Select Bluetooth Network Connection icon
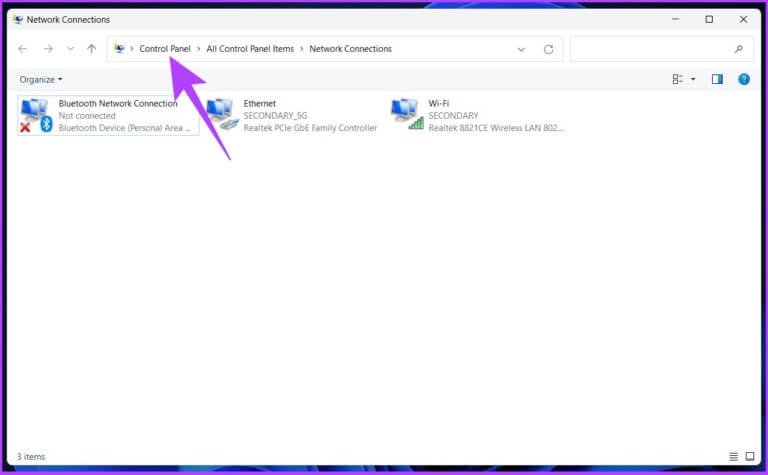Screen dimensions: 768x475 [x=36, y=116]
